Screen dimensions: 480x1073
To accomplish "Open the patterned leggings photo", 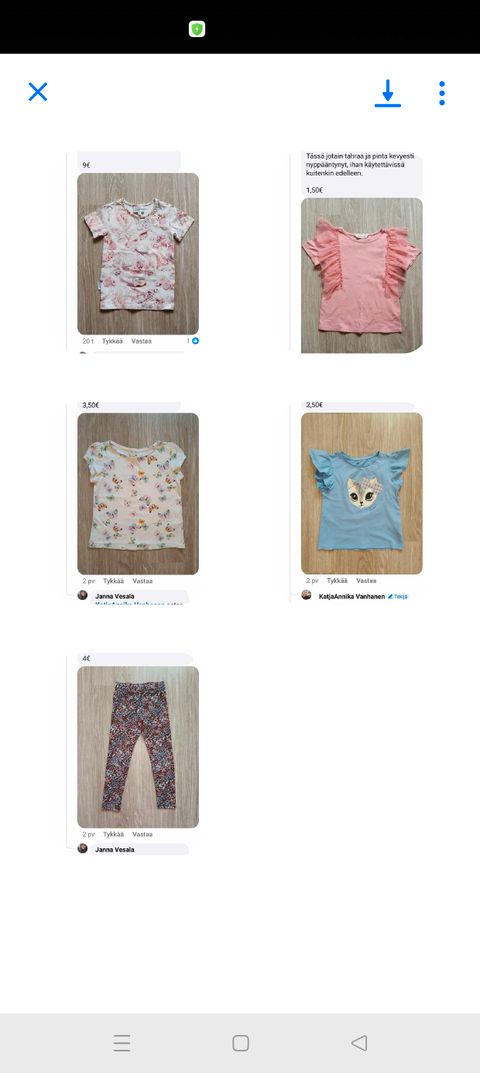I will pyautogui.click(x=138, y=747).
